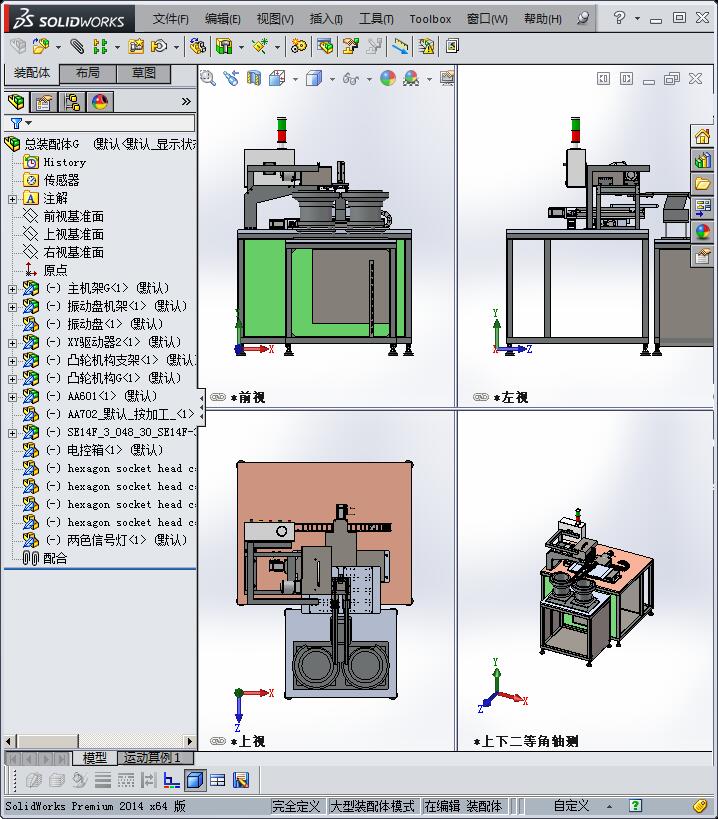Expand the 注解 tree node
The width and height of the screenshot is (718, 819).
pyautogui.click(x=13, y=199)
